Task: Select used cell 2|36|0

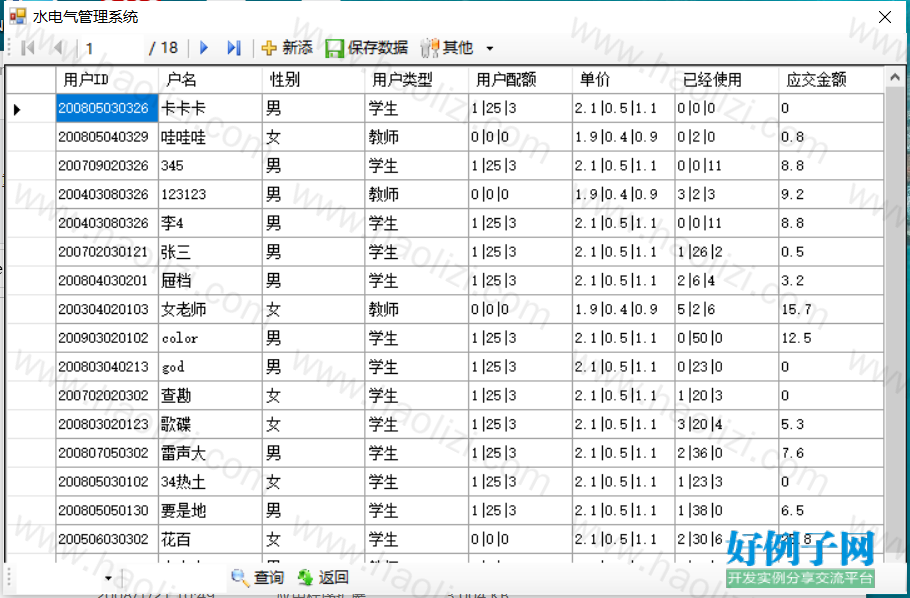Action: pos(727,453)
